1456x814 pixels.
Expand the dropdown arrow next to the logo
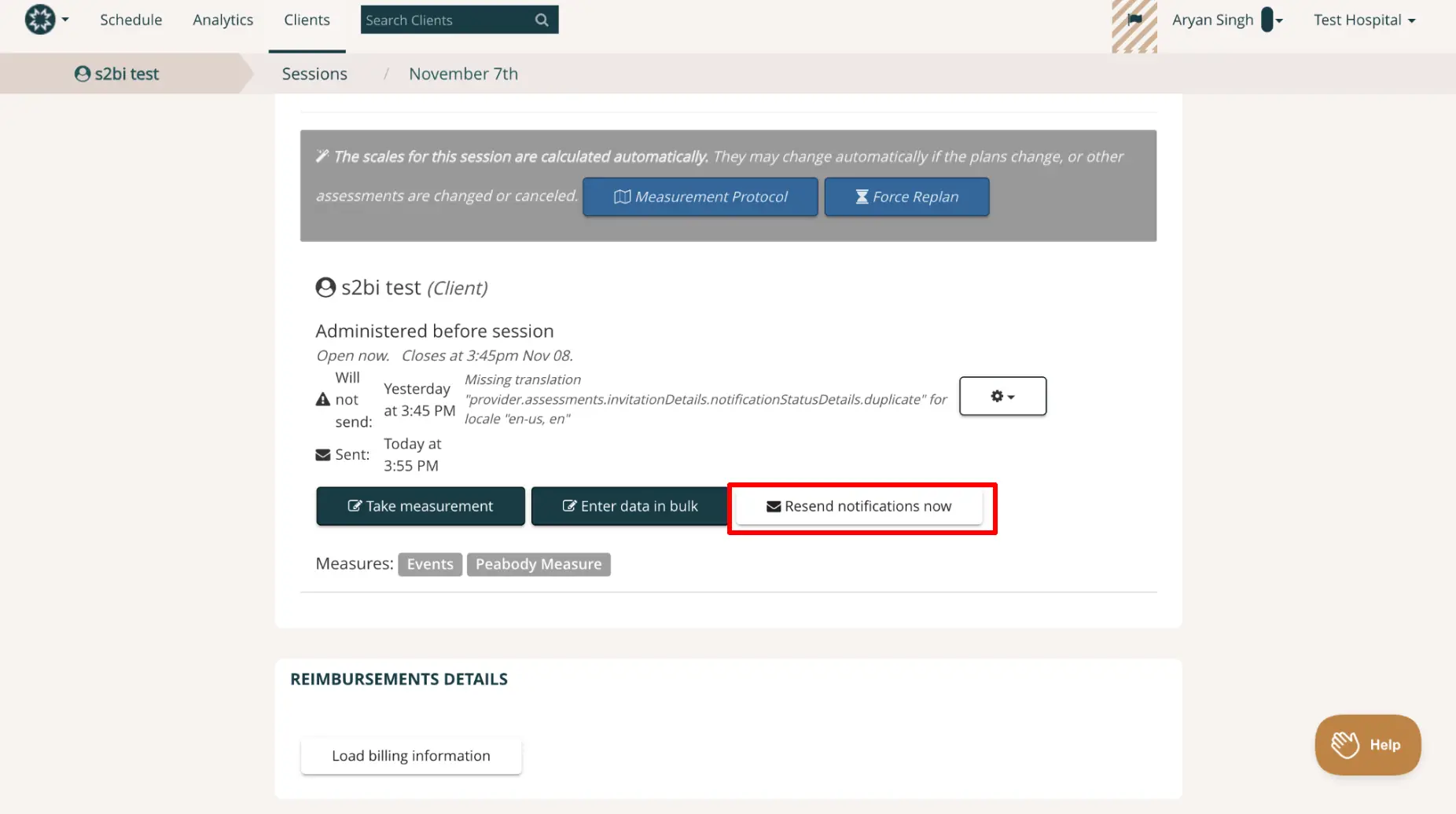point(65,21)
